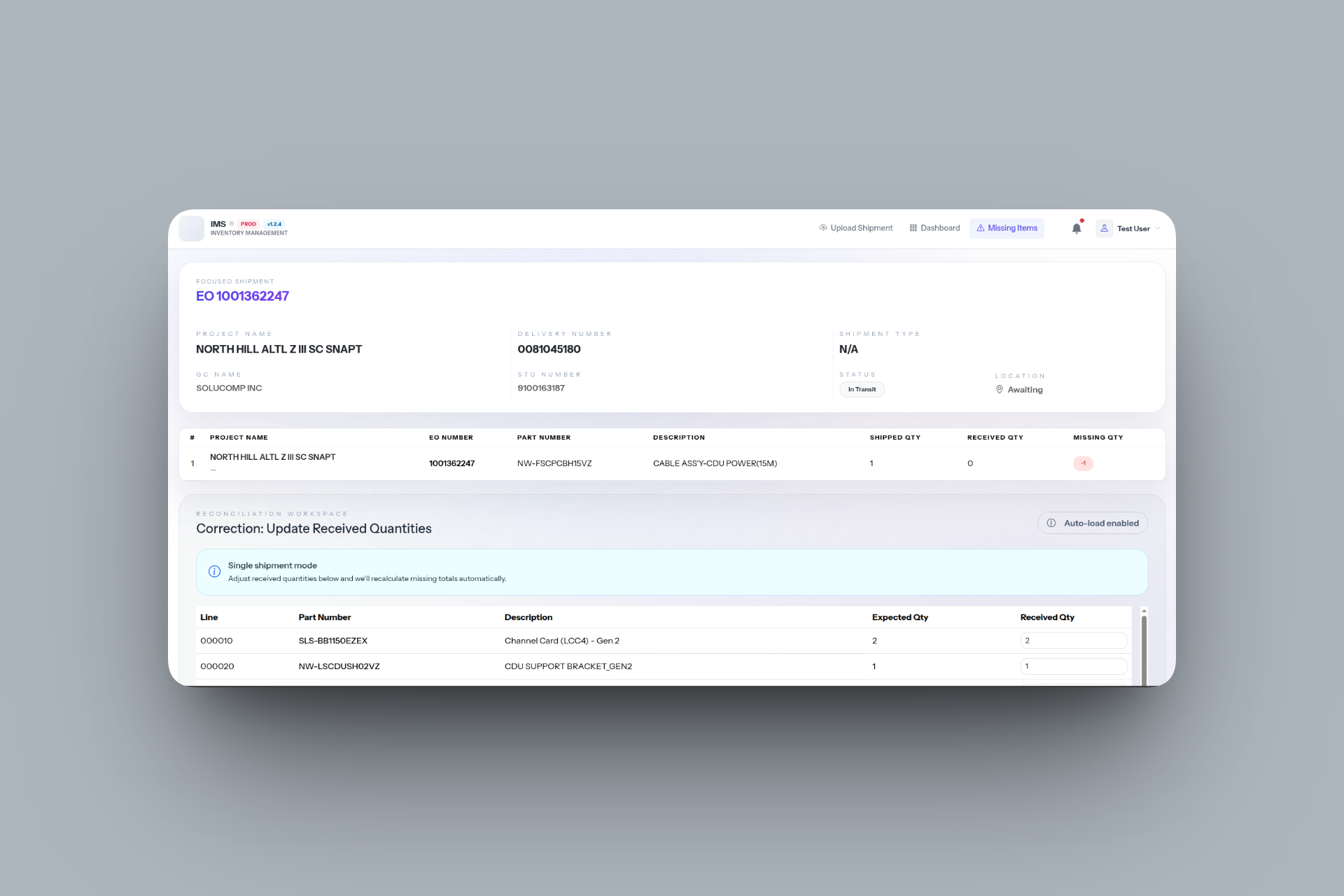Click STO number 9100163187

[540, 388]
